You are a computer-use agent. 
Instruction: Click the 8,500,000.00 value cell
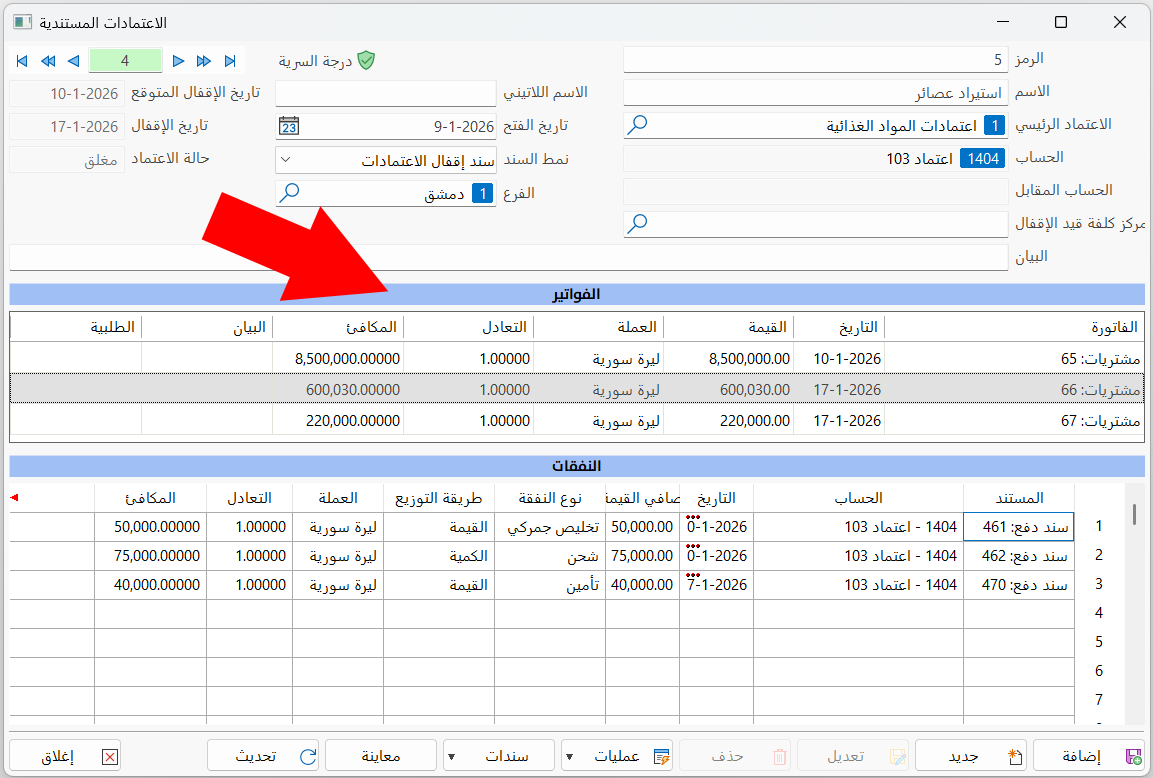point(729,359)
